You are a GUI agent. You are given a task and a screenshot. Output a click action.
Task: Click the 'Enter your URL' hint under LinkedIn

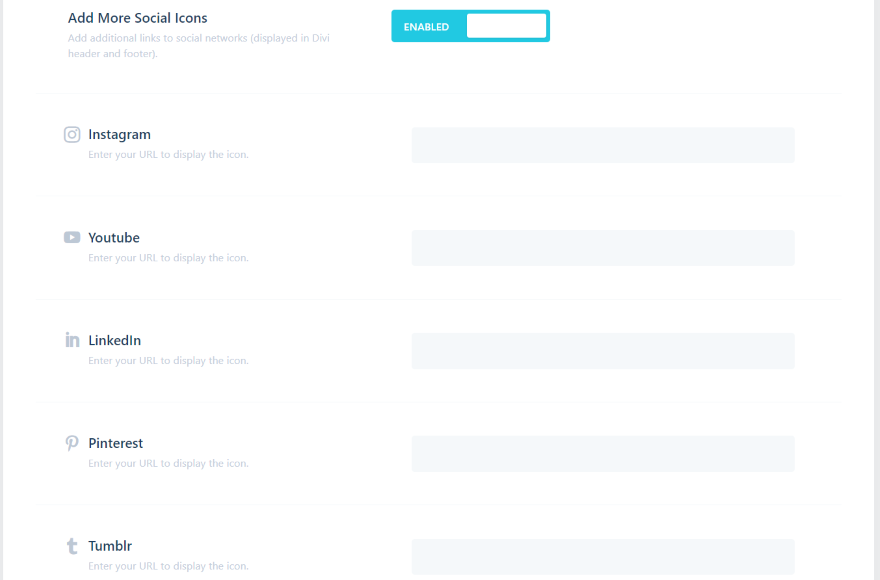click(x=168, y=360)
